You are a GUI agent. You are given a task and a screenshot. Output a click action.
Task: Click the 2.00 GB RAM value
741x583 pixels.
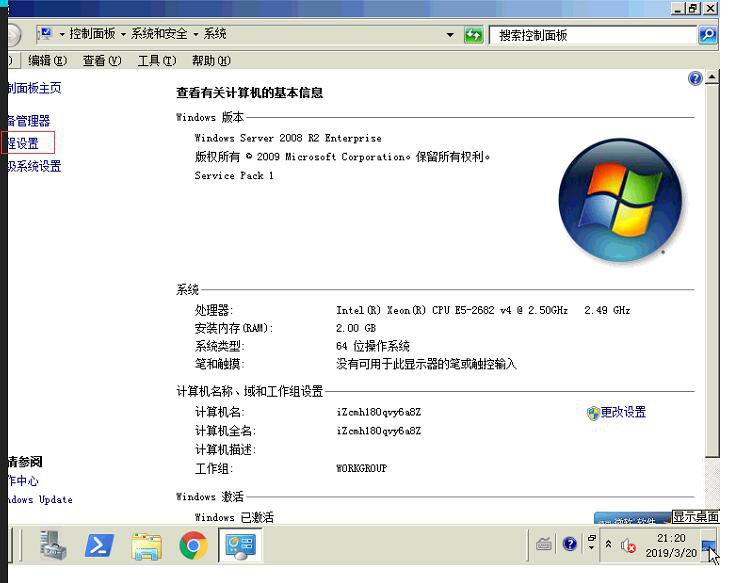point(356,328)
